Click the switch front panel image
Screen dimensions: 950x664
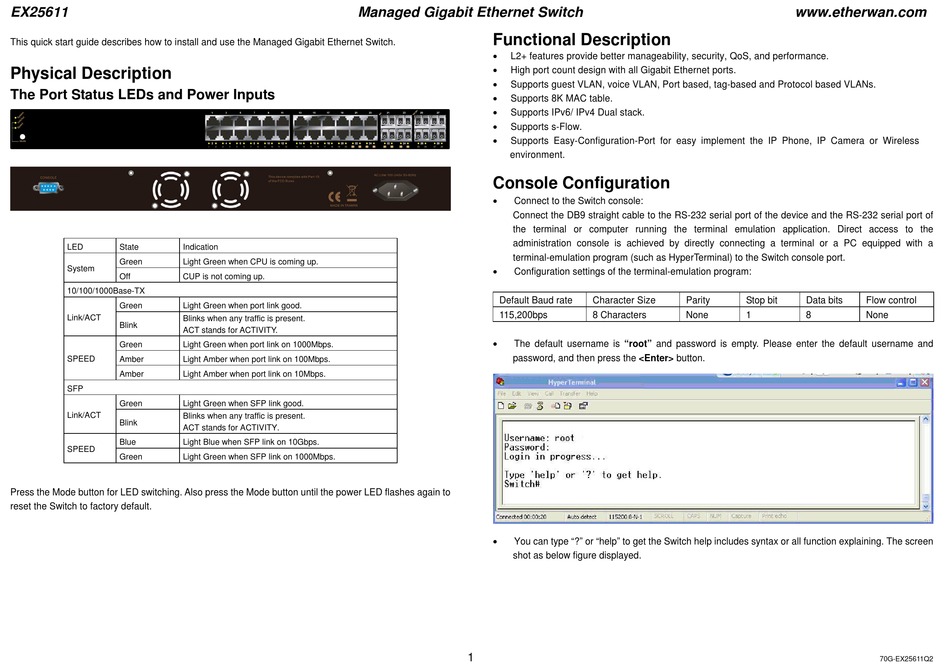point(230,129)
